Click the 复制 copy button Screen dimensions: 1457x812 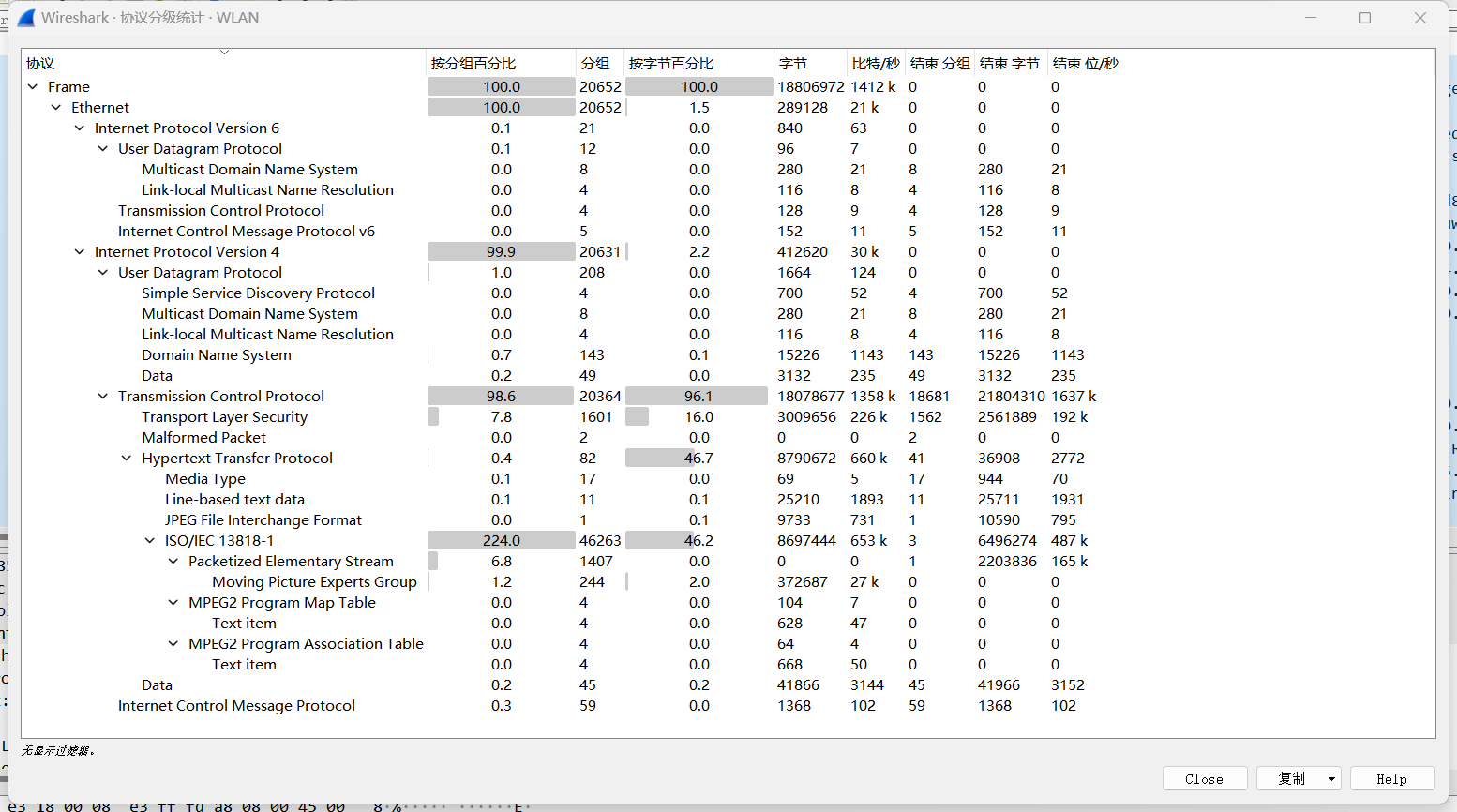1290,779
